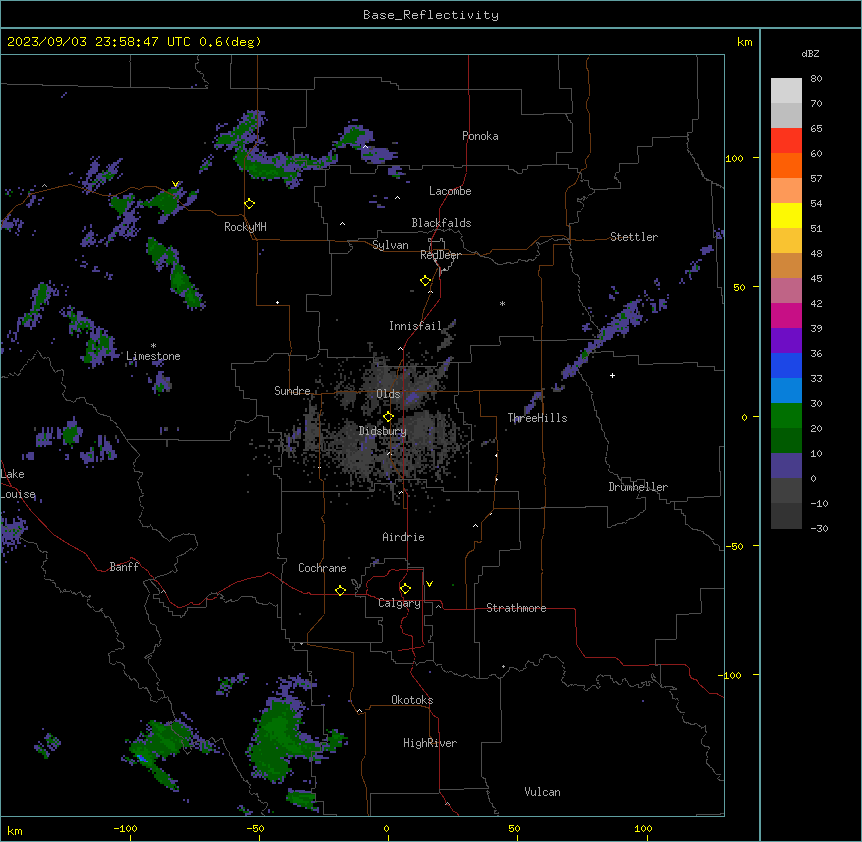The width and height of the screenshot is (862, 842).
Task: Click the Banff label
Action: (x=124, y=567)
